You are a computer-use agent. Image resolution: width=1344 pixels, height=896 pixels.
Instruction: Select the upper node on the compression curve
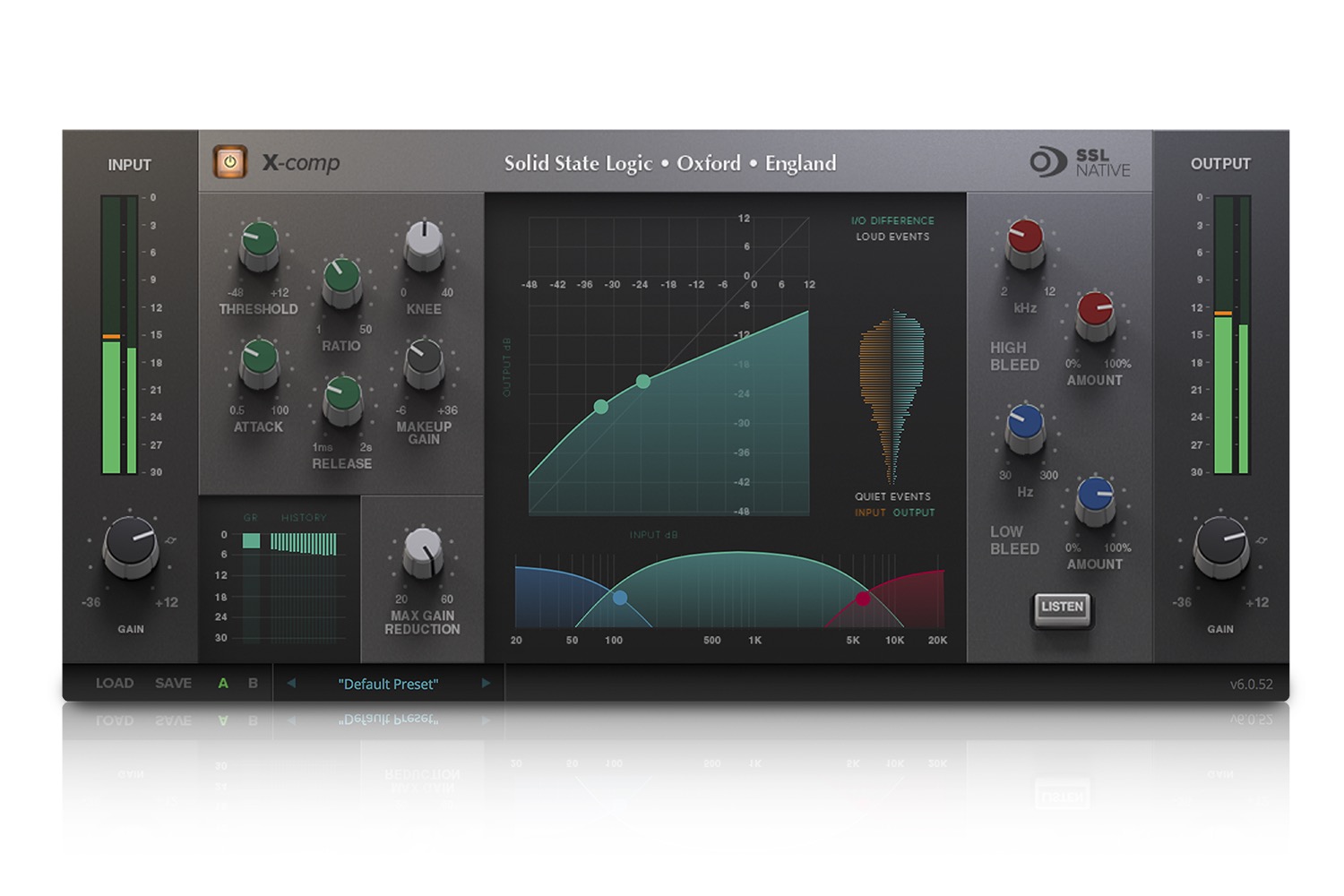pos(643,382)
